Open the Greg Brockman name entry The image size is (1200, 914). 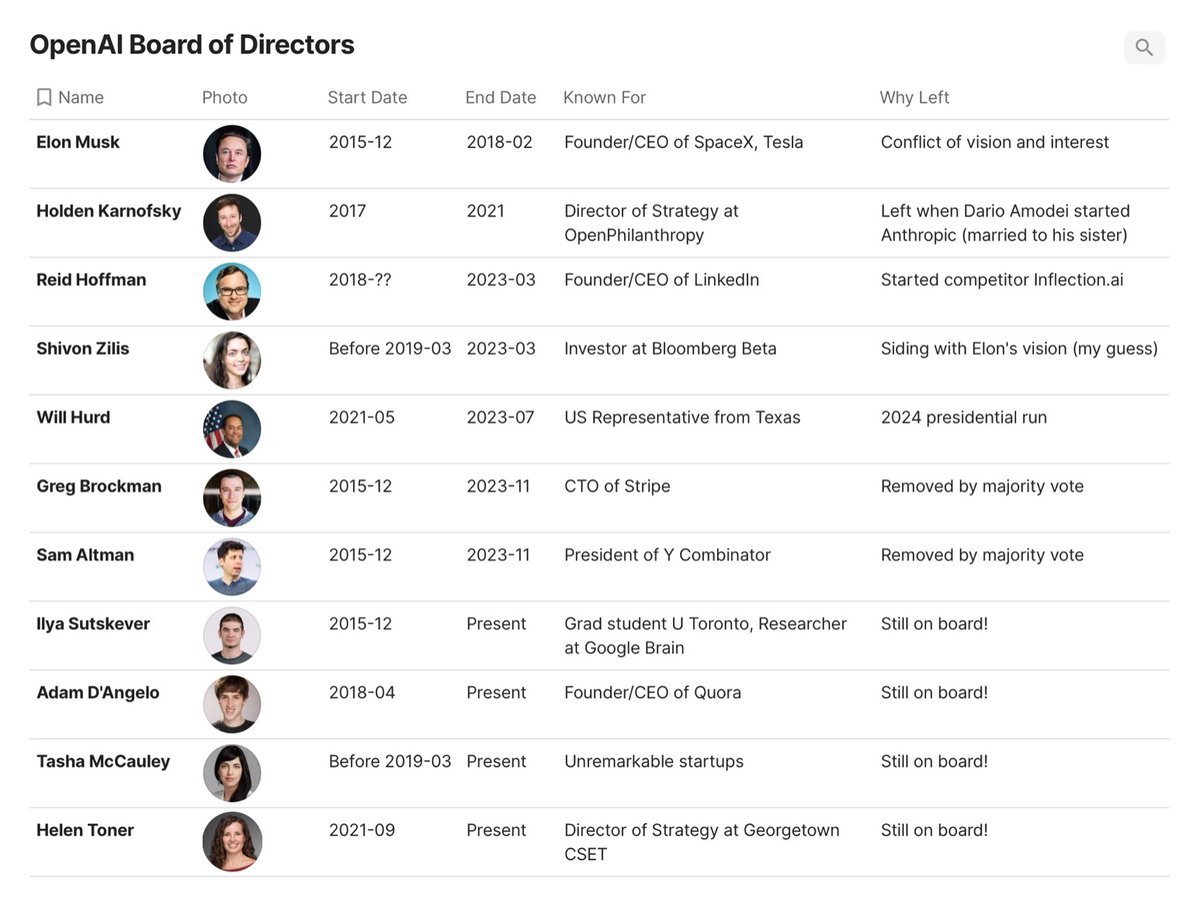pyautogui.click(x=99, y=486)
